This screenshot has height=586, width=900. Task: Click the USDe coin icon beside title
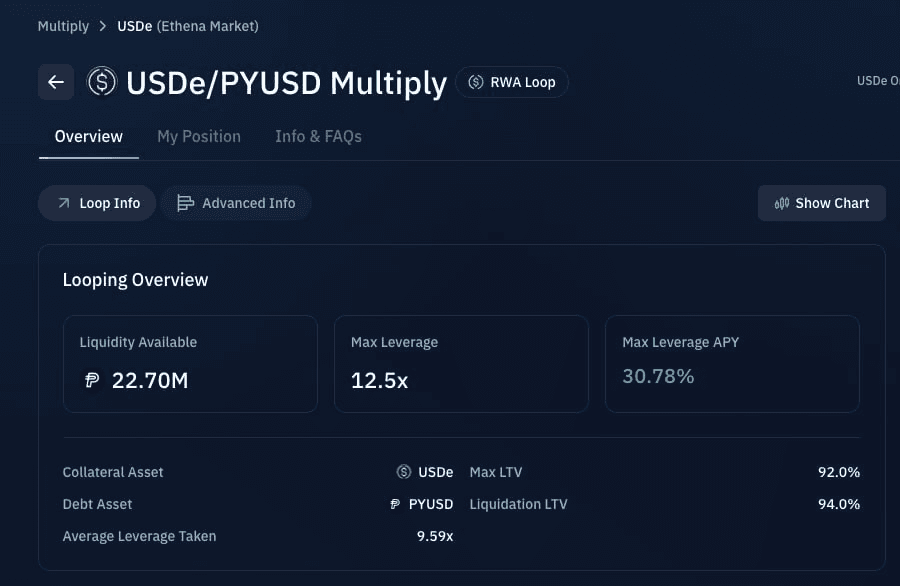click(x=102, y=82)
